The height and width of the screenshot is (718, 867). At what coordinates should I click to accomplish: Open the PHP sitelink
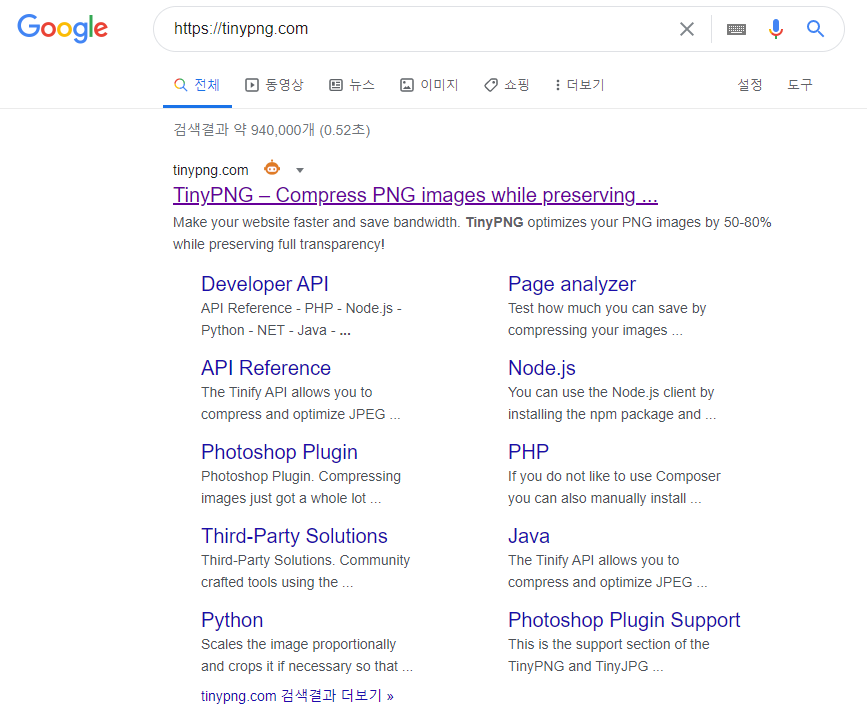pyautogui.click(x=529, y=452)
